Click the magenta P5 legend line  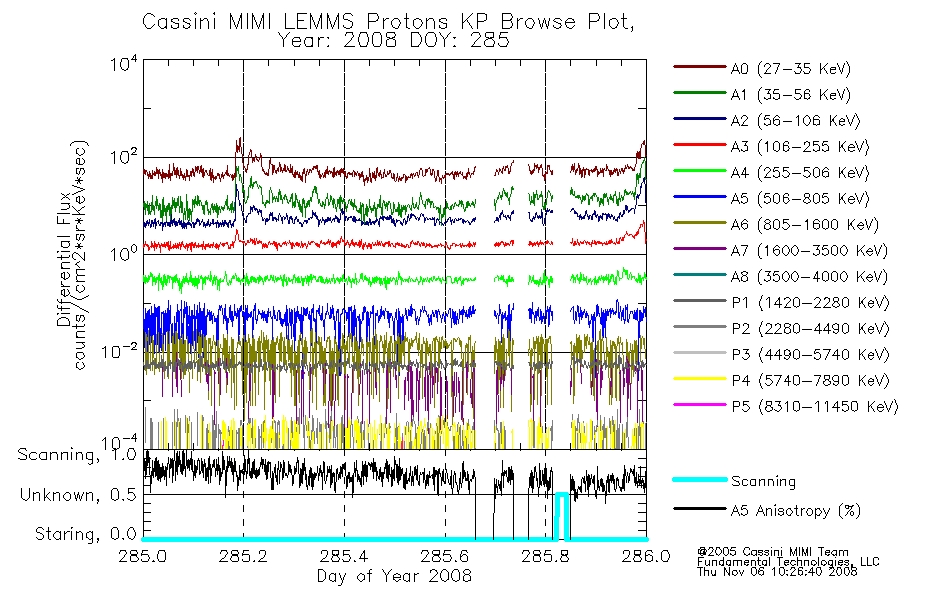700,404
